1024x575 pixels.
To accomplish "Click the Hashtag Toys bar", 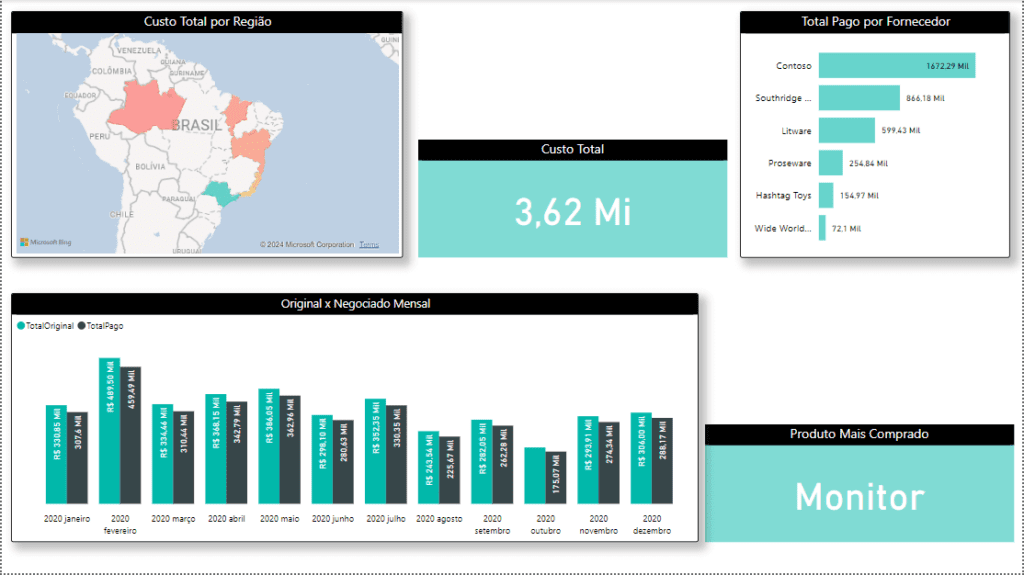I will pos(826,195).
